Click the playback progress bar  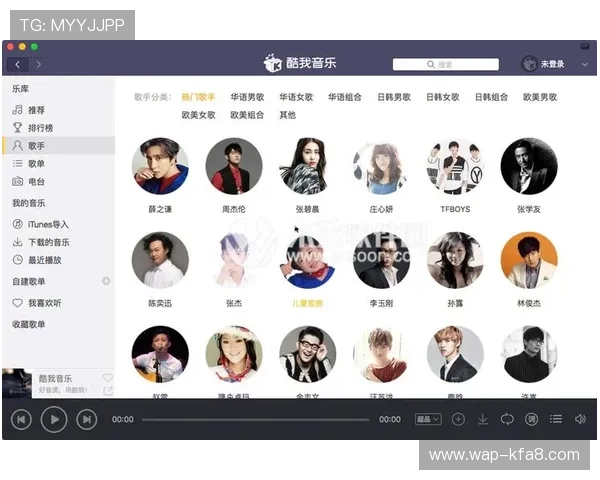[x=256, y=420]
